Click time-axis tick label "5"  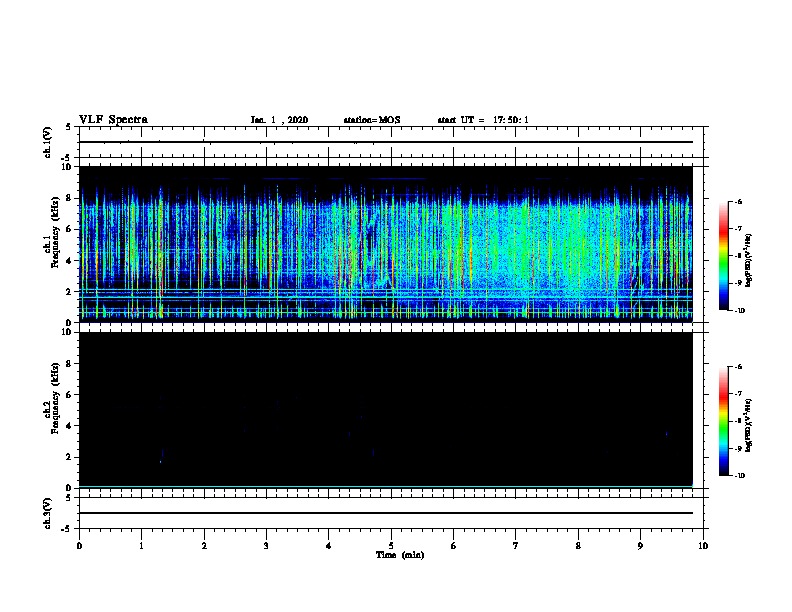click(x=391, y=546)
